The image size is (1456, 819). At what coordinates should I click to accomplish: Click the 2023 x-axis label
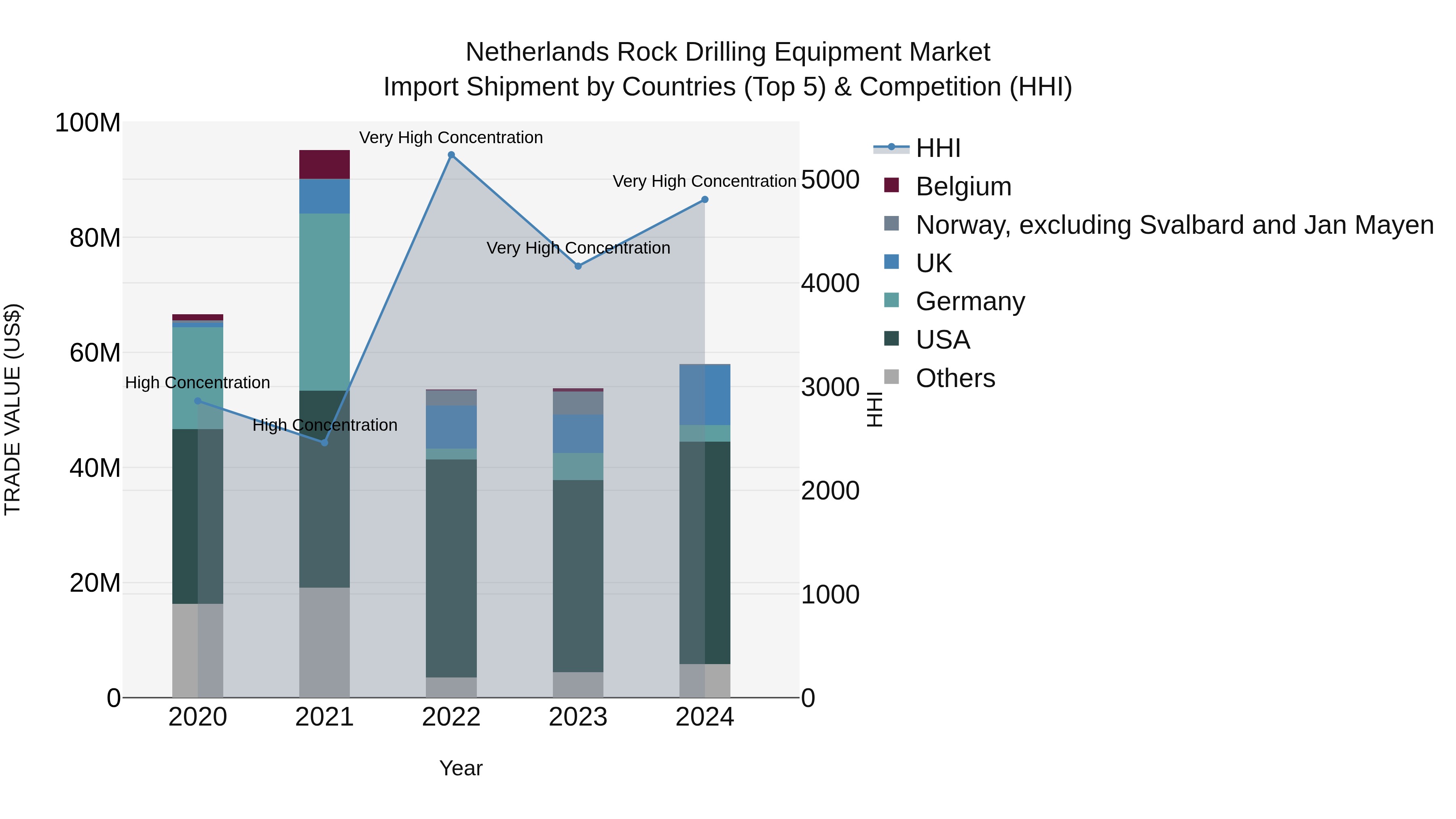(578, 717)
